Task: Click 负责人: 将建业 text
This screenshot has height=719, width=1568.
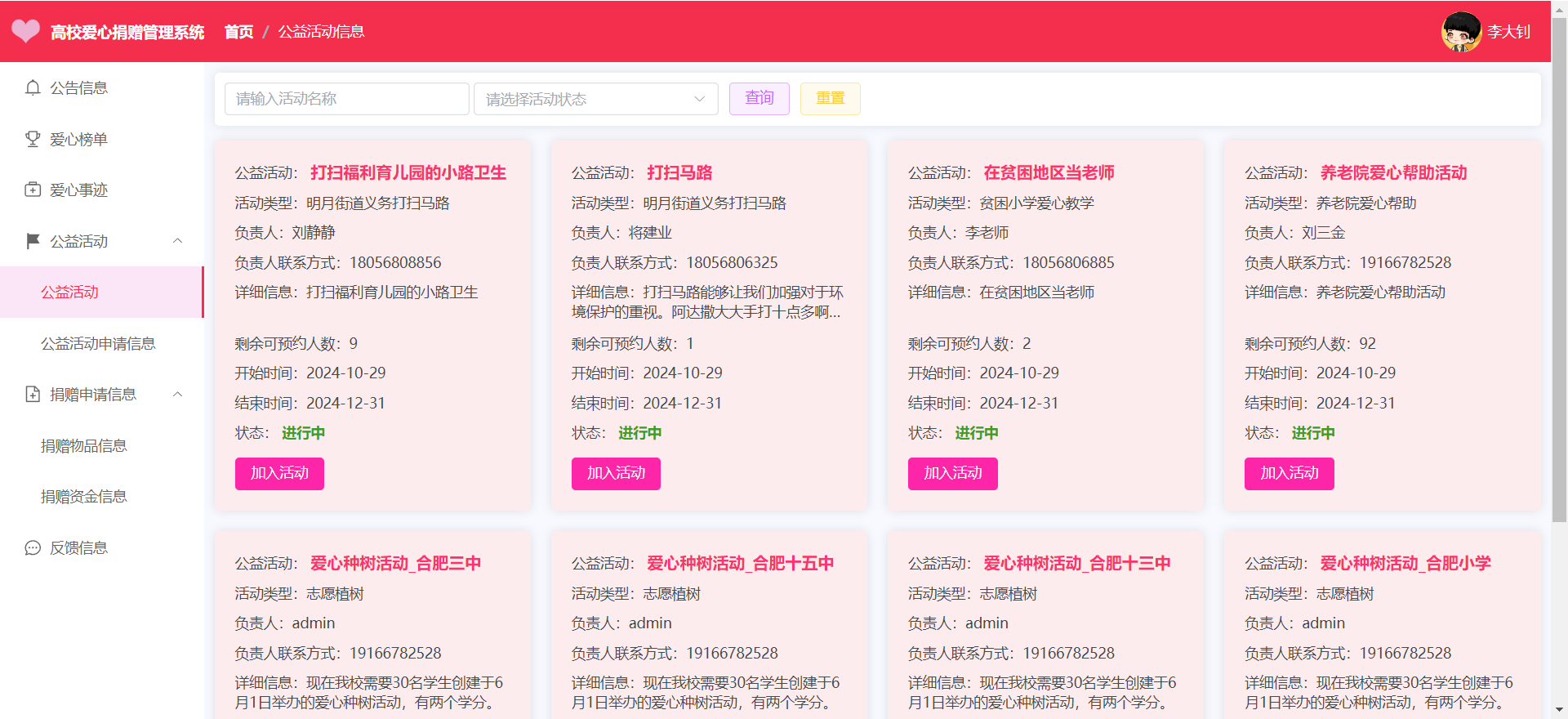Action: tap(621, 233)
